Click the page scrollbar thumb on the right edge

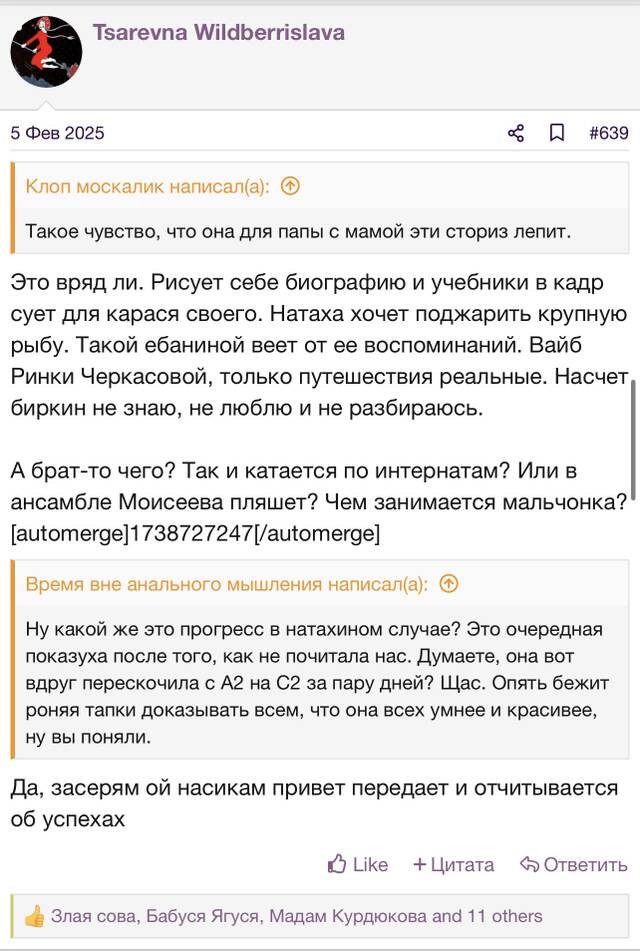pyautogui.click(x=634, y=440)
